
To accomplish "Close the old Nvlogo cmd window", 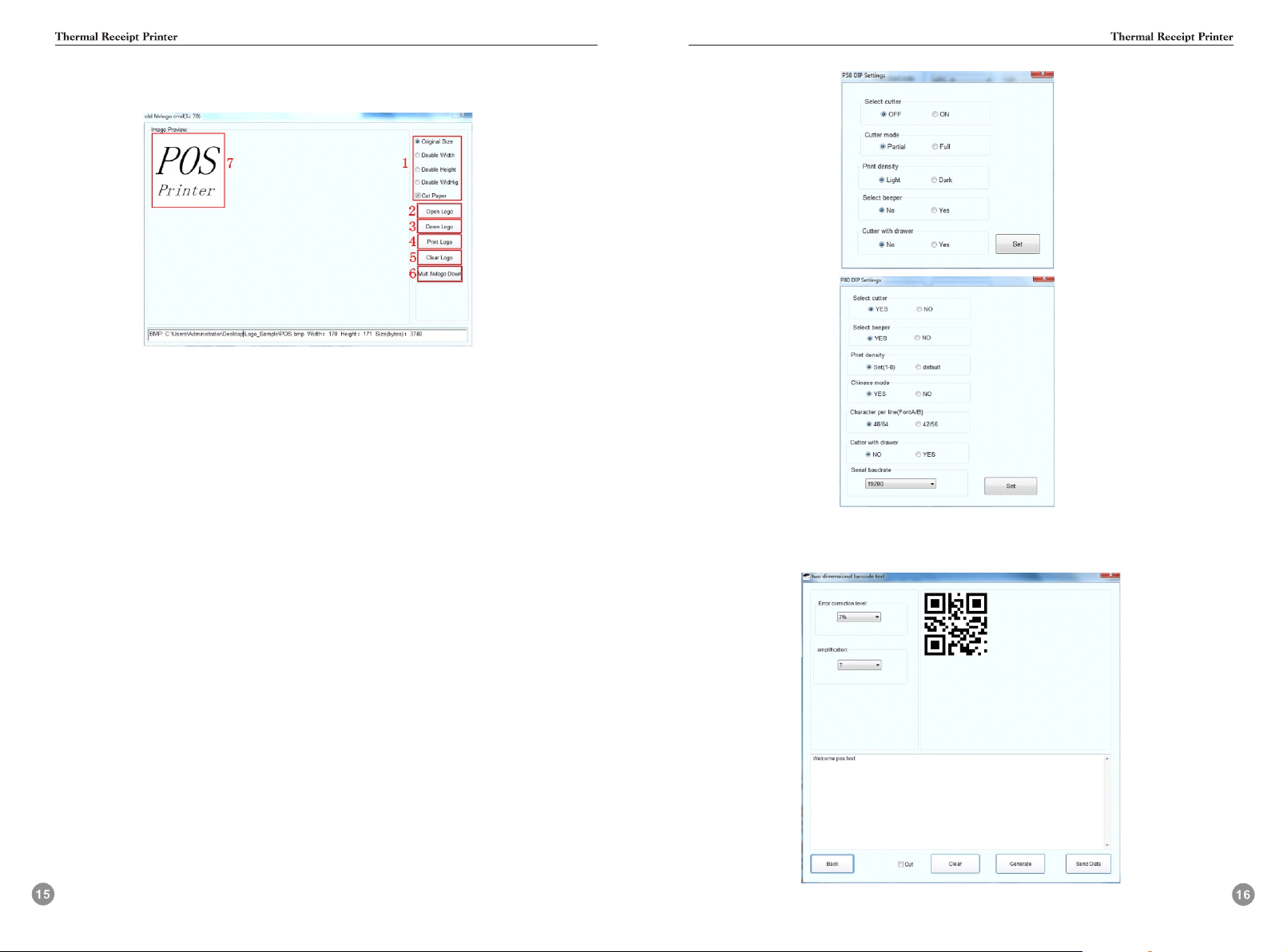I will click(x=462, y=115).
